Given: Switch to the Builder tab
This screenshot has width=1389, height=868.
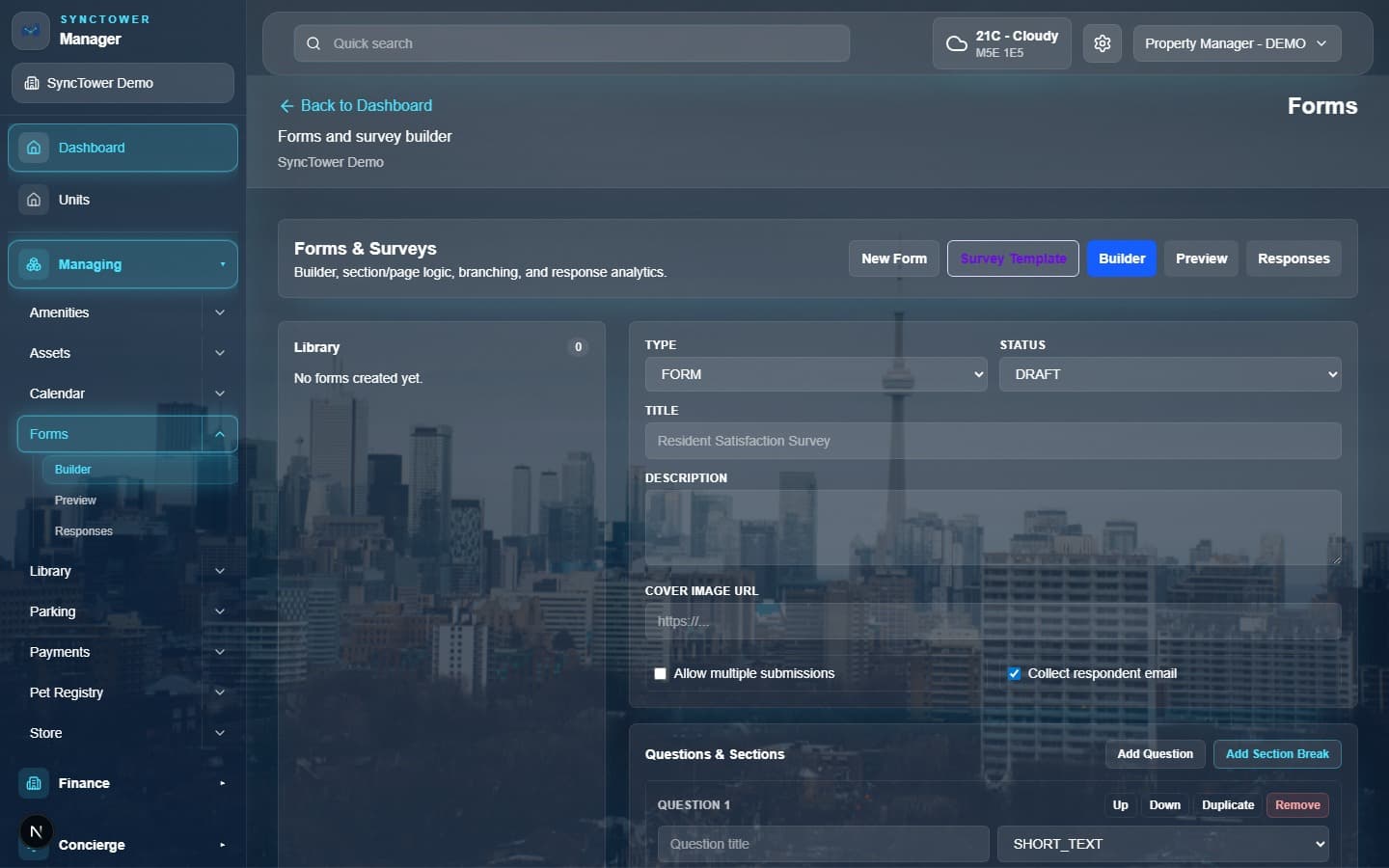Looking at the screenshot, I should 1122,258.
